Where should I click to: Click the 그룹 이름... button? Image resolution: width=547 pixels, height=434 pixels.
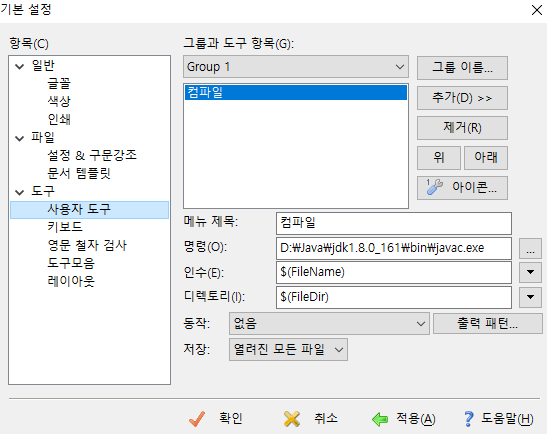pos(462,68)
